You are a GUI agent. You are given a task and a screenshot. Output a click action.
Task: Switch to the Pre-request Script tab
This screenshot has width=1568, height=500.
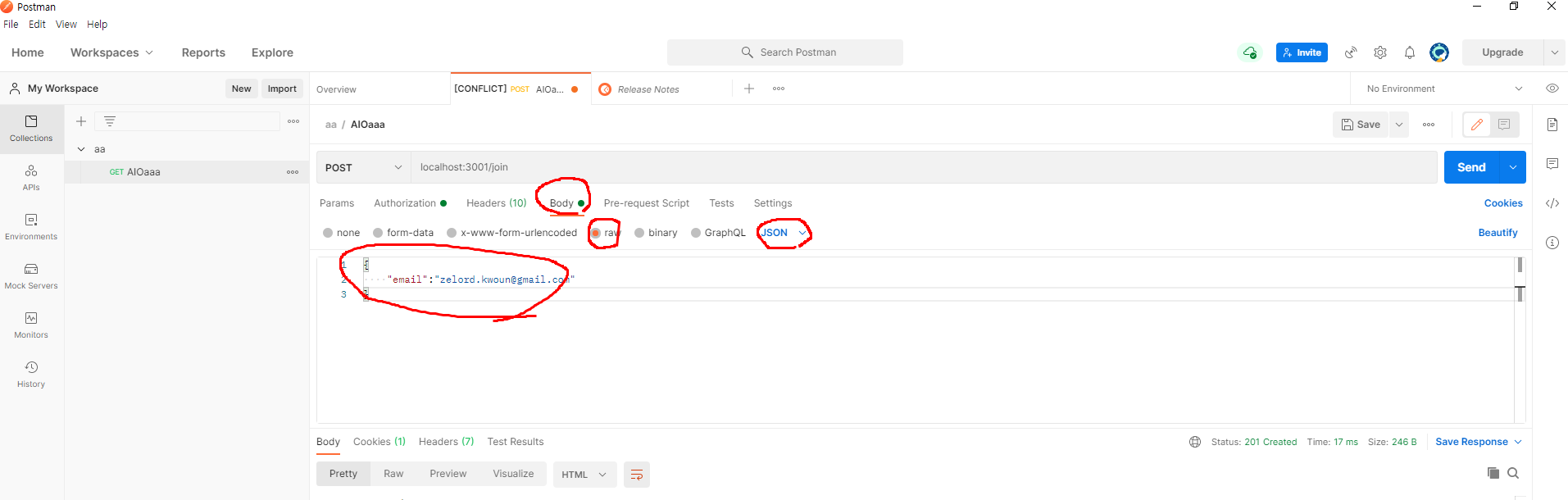pos(647,203)
